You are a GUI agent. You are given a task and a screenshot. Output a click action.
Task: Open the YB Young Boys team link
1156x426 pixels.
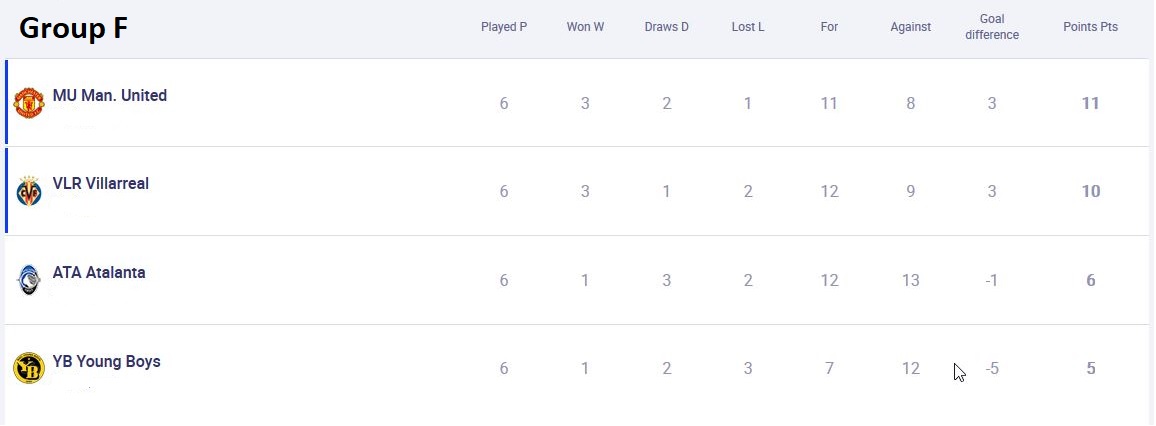point(106,361)
